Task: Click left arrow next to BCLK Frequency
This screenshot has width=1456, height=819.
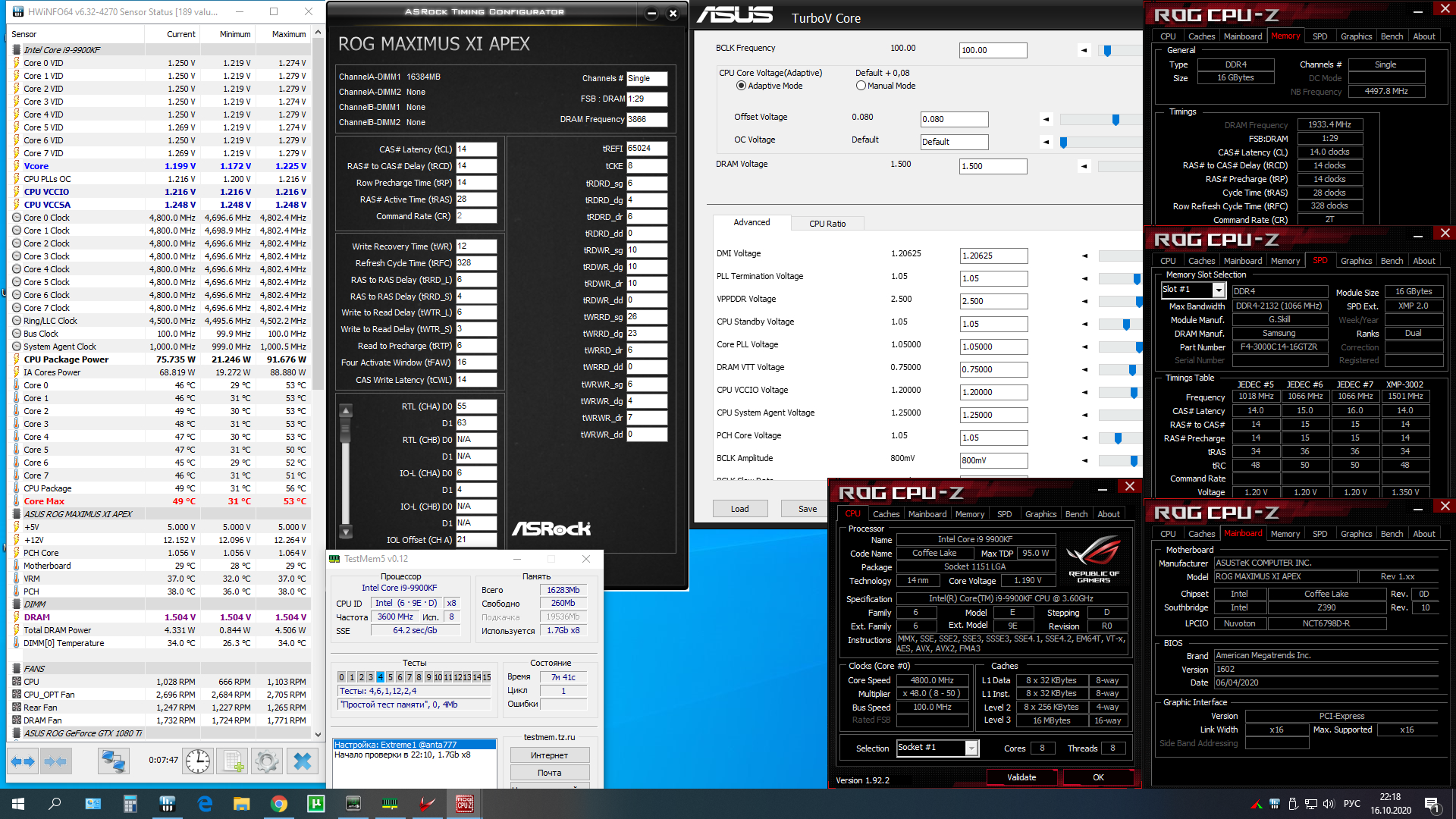Action: [1084, 50]
